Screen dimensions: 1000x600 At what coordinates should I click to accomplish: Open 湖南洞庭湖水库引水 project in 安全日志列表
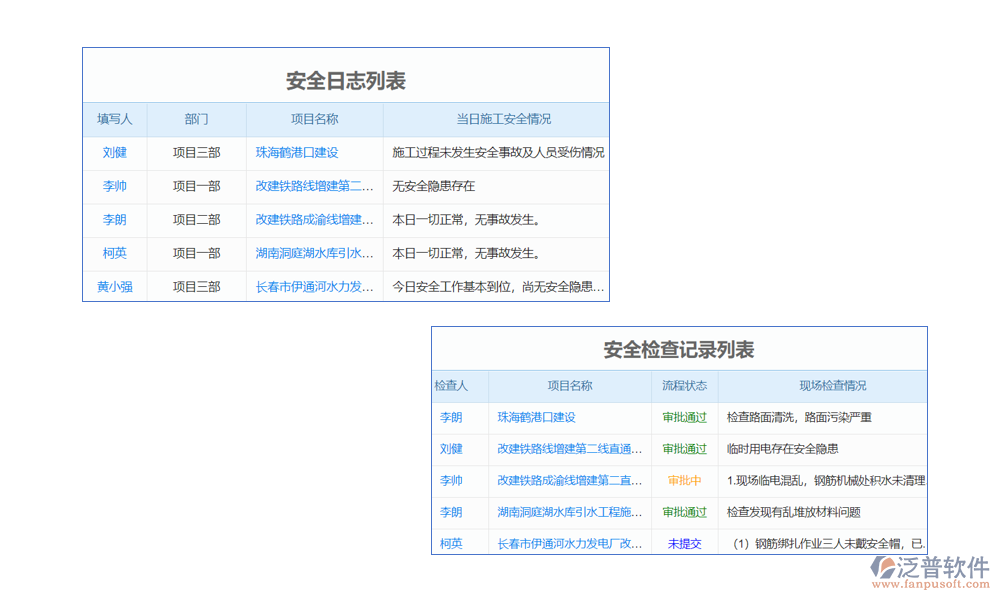coord(314,253)
